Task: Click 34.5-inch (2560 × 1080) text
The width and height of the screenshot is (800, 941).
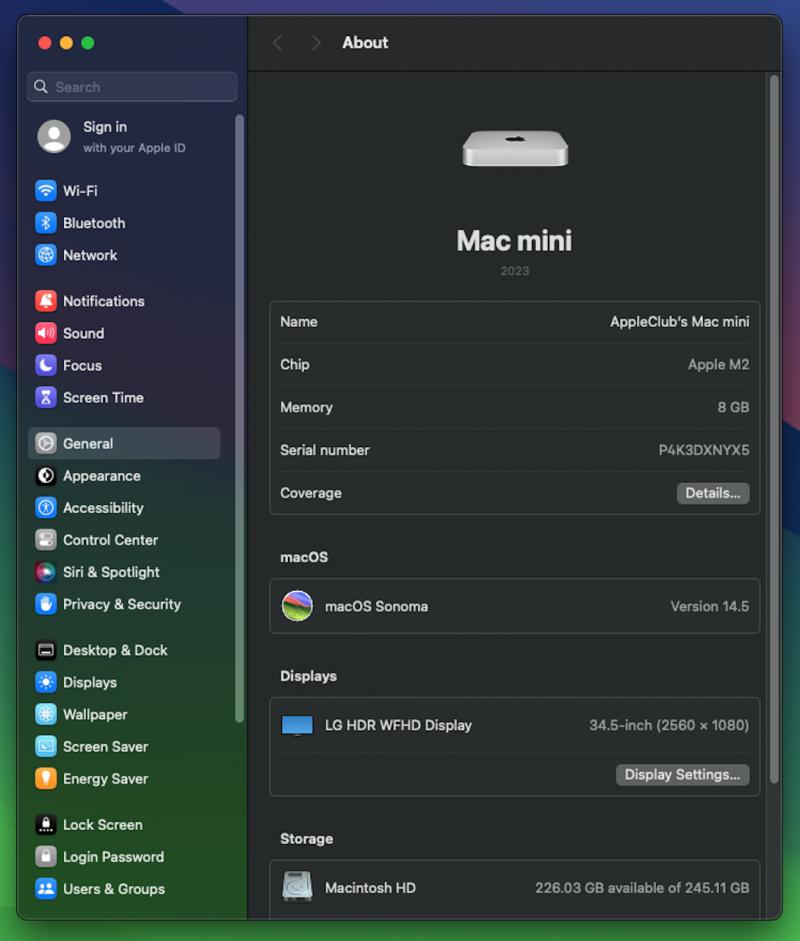Action: [669, 726]
